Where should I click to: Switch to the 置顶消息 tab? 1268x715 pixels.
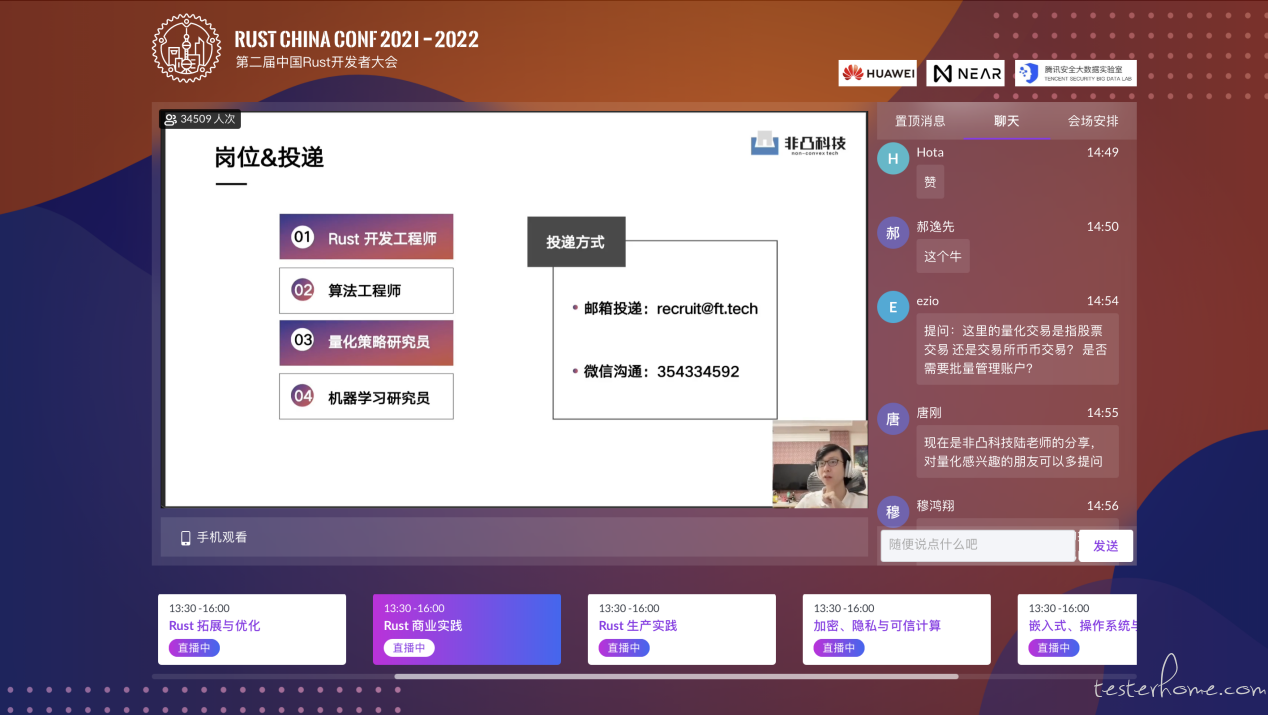point(920,121)
